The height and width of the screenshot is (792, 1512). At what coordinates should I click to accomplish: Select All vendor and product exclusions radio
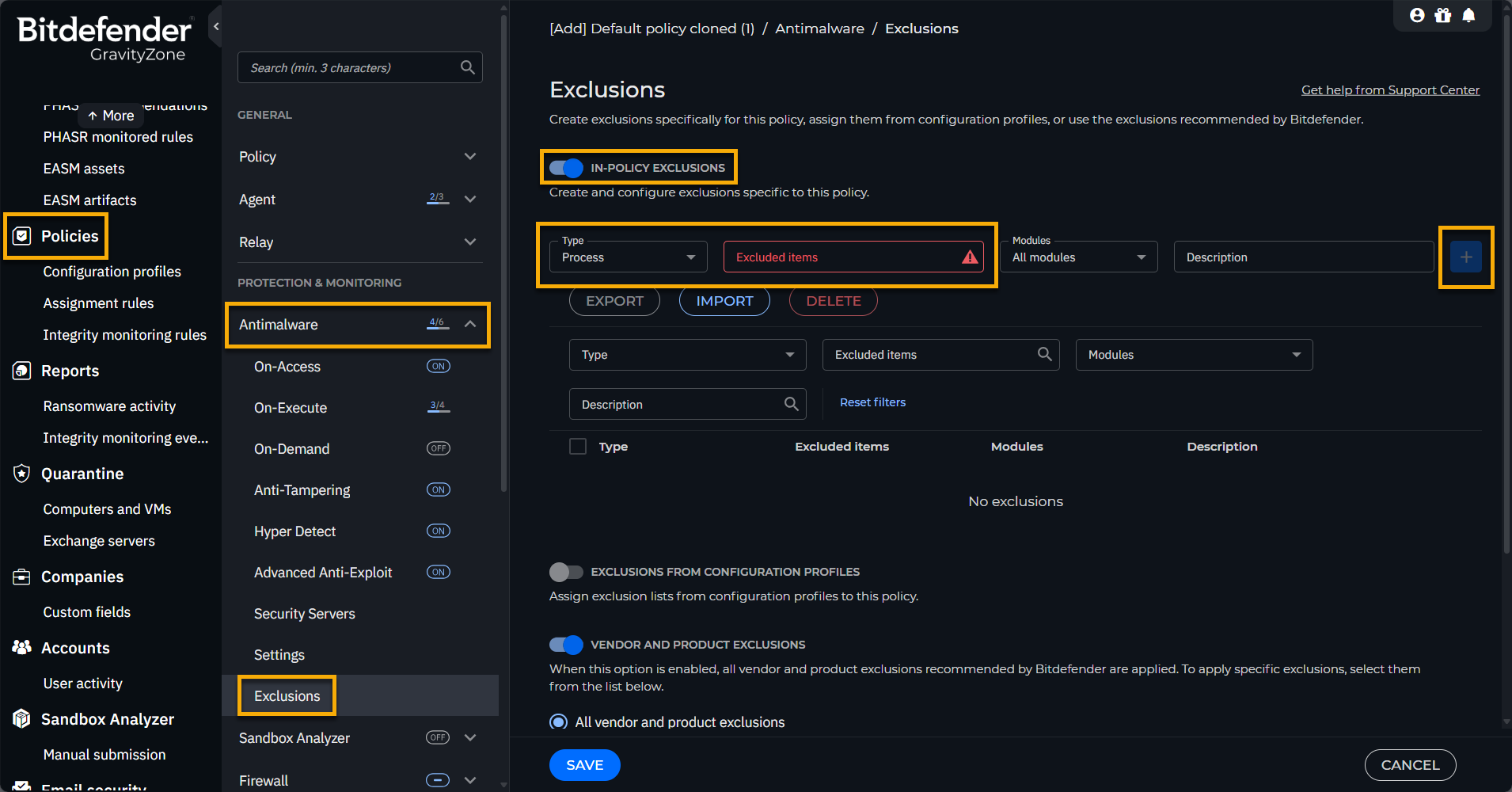[x=559, y=722]
